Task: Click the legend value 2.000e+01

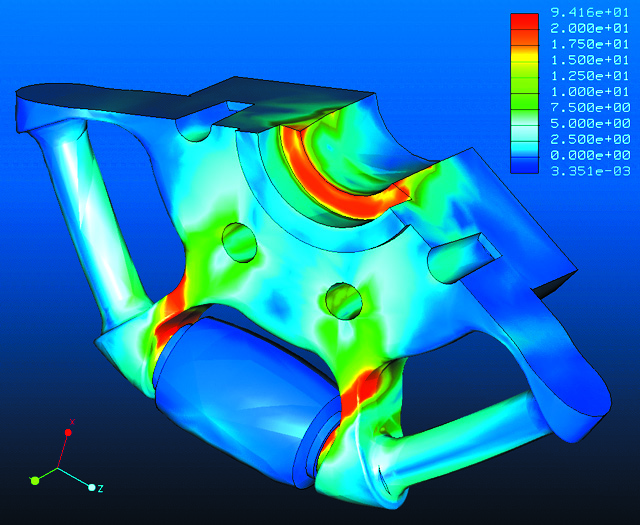Action: click(590, 29)
